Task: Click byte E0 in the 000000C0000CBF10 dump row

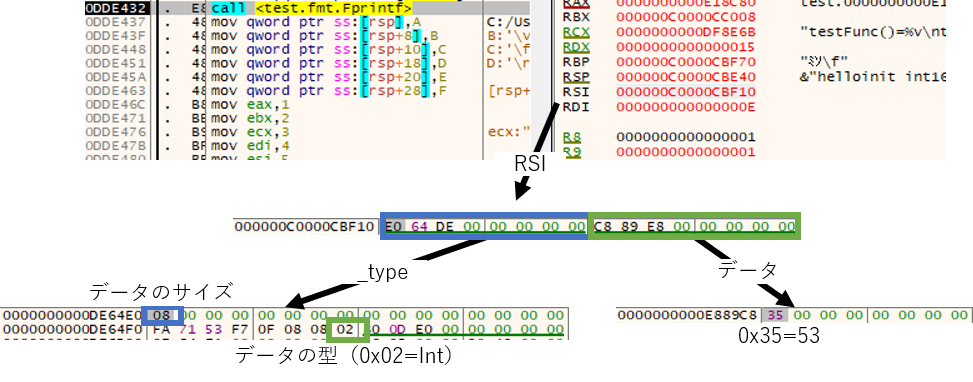Action: click(x=395, y=227)
